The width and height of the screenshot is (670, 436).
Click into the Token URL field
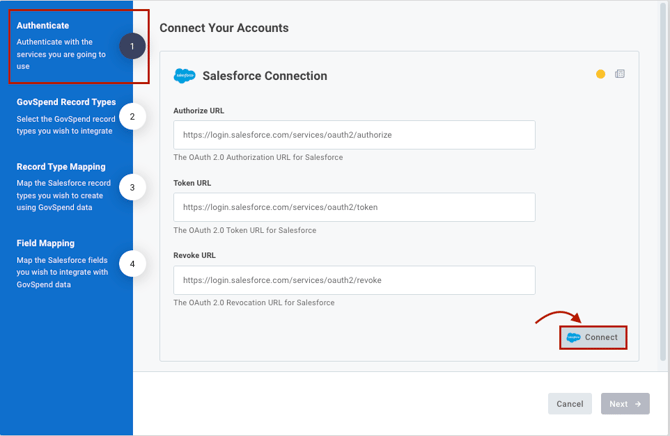point(354,207)
